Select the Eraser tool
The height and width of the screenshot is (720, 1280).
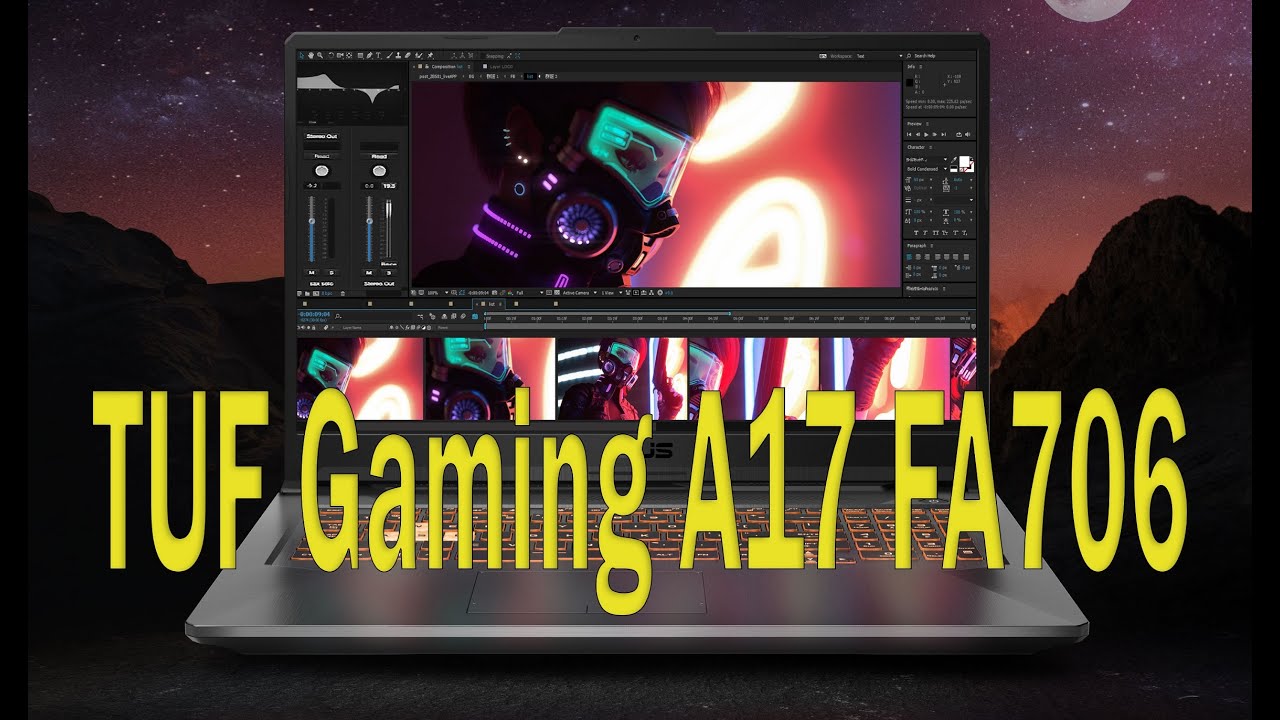coord(408,56)
